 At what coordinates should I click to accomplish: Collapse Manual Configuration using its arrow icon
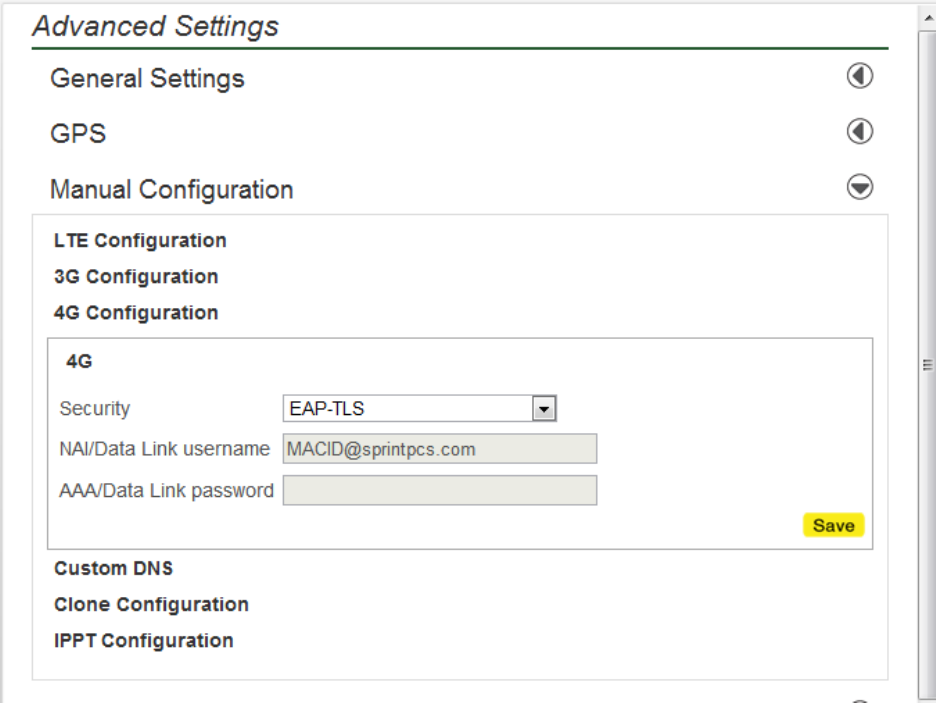pyautogui.click(x=859, y=188)
